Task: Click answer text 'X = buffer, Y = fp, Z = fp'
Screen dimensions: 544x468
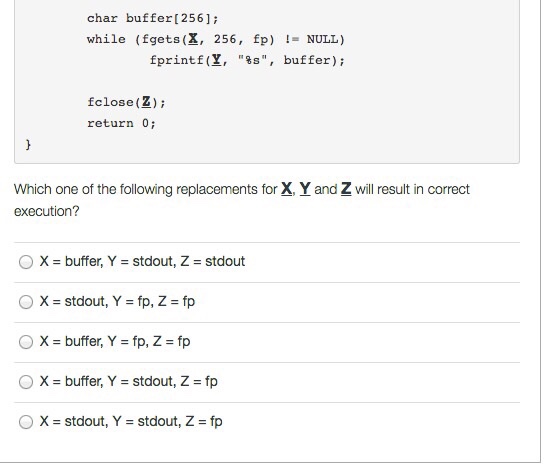Action: [x=115, y=341]
